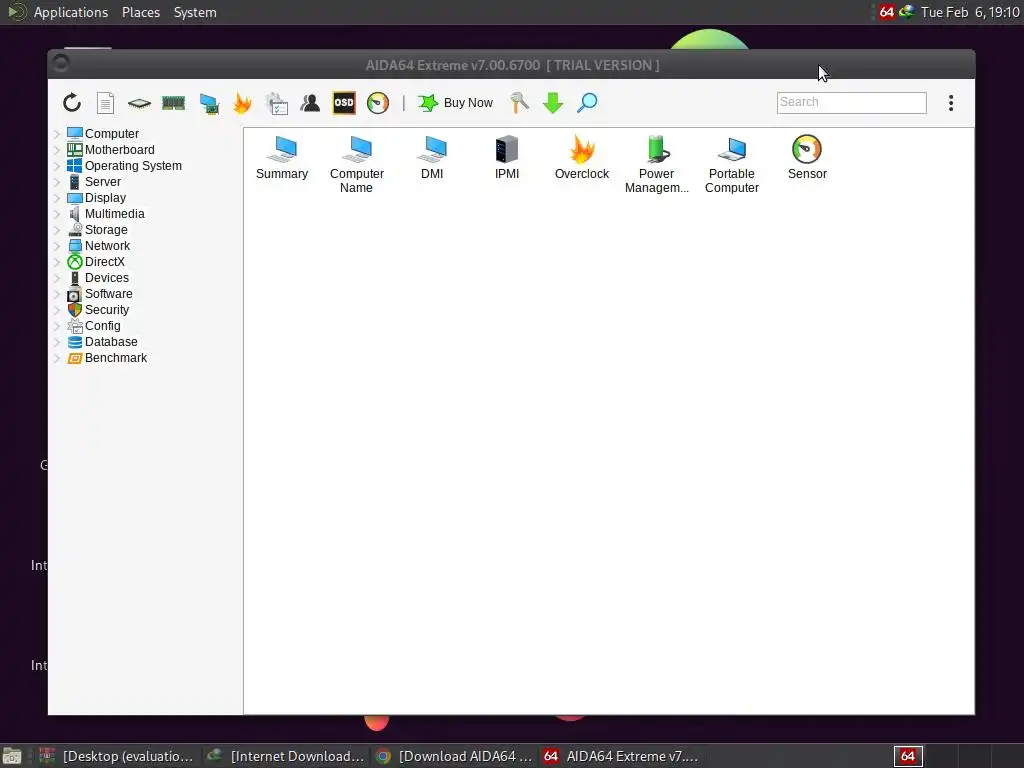The height and width of the screenshot is (768, 1024).
Task: Open the Power Management page icon
Action: coord(656,164)
